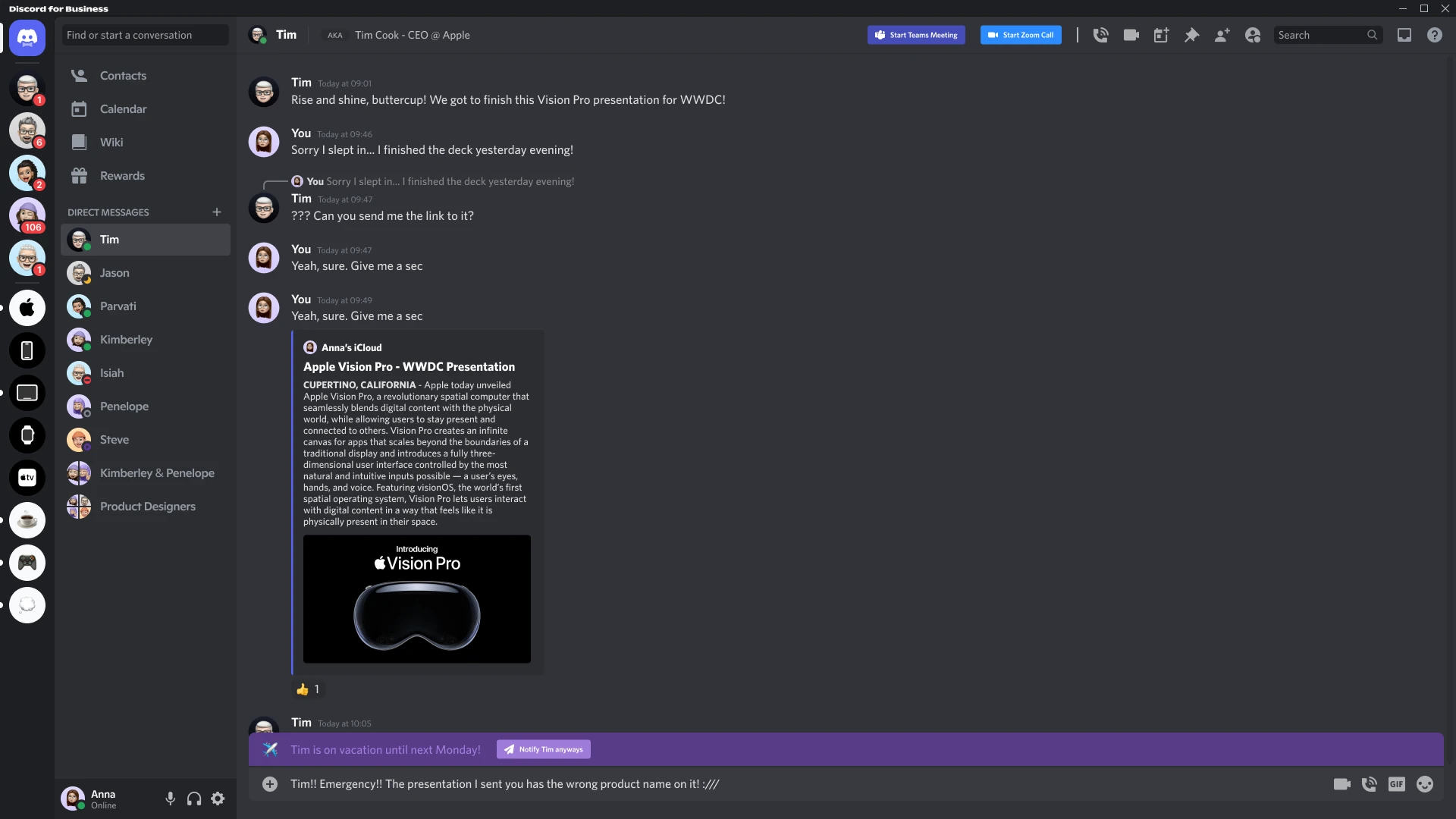The height and width of the screenshot is (819, 1456).
Task: Open the Apple TV server
Action: click(x=27, y=478)
